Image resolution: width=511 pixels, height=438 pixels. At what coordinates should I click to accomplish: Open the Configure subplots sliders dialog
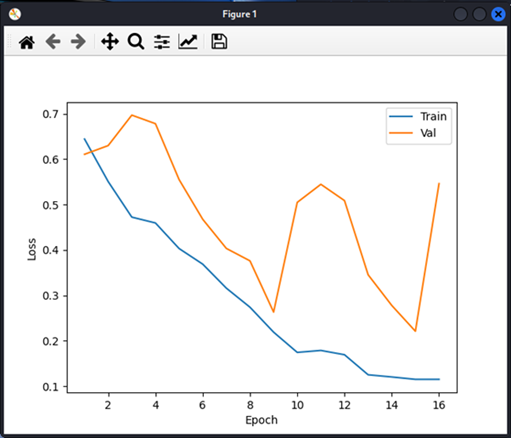(x=162, y=42)
